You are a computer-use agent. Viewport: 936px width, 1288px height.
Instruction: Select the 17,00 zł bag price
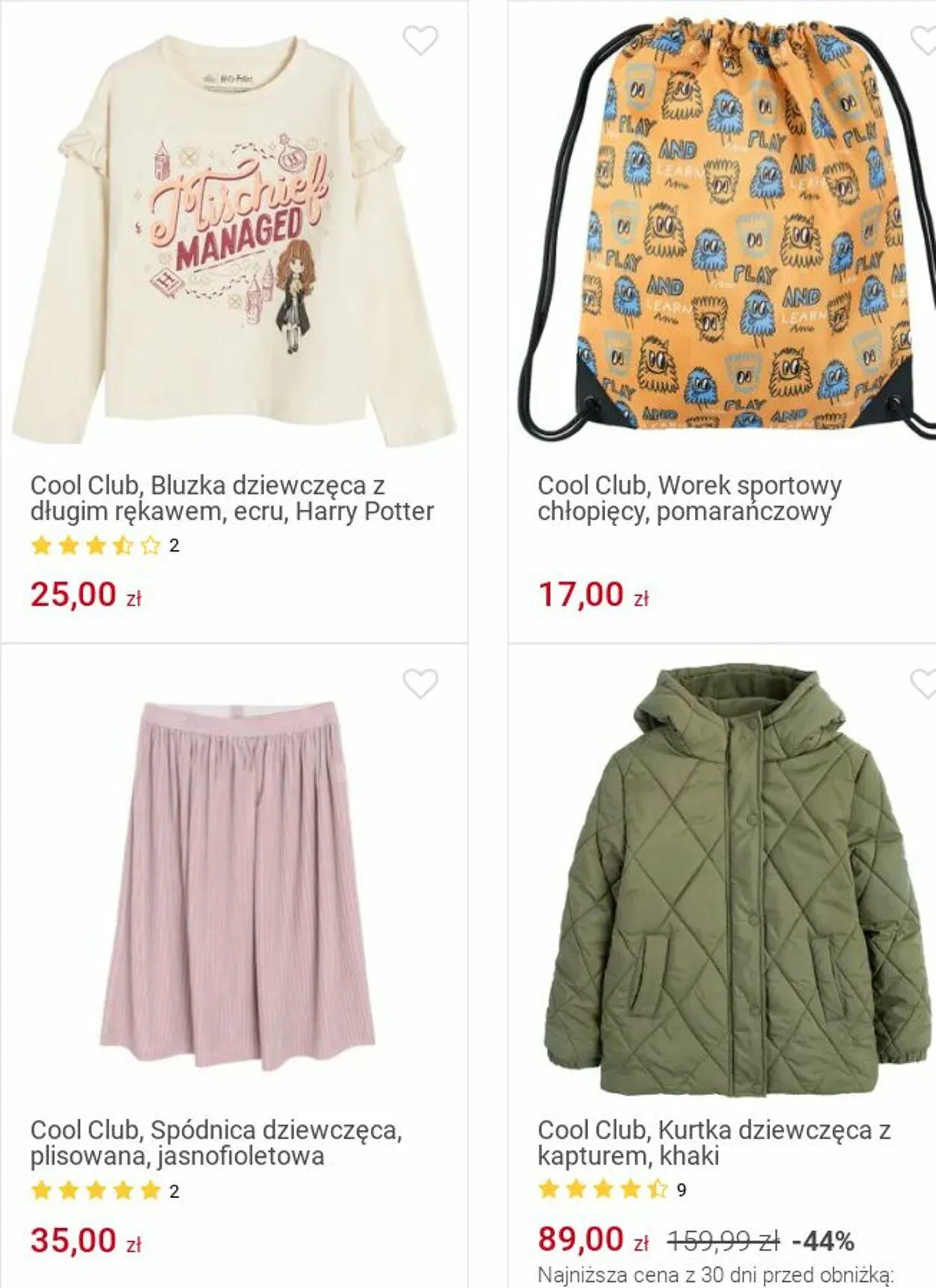tap(593, 595)
